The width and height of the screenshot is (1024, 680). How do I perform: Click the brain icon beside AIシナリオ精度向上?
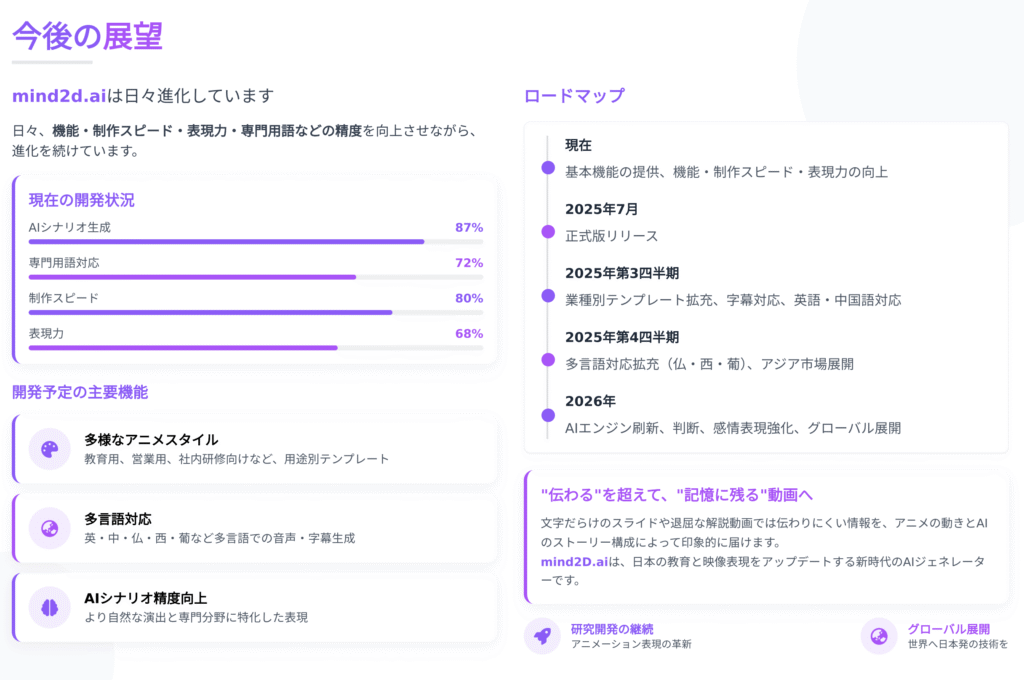click(50, 607)
